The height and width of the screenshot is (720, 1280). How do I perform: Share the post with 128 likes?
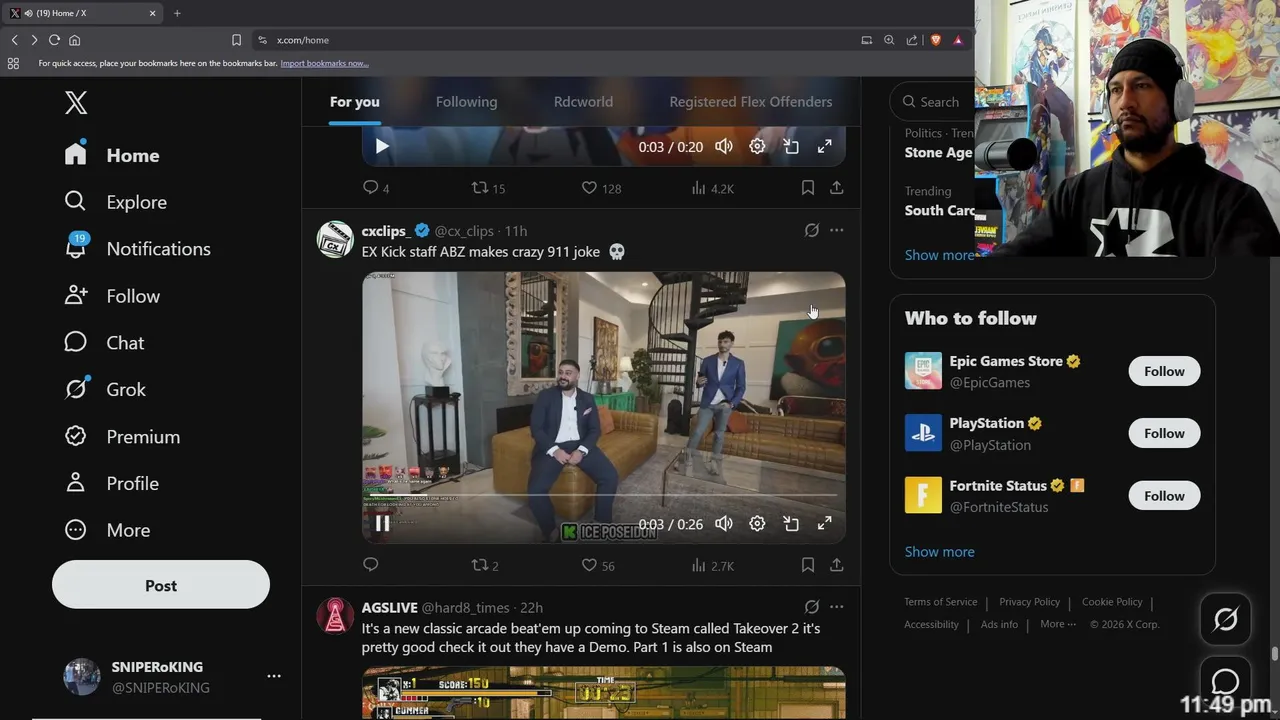pyautogui.click(x=837, y=188)
